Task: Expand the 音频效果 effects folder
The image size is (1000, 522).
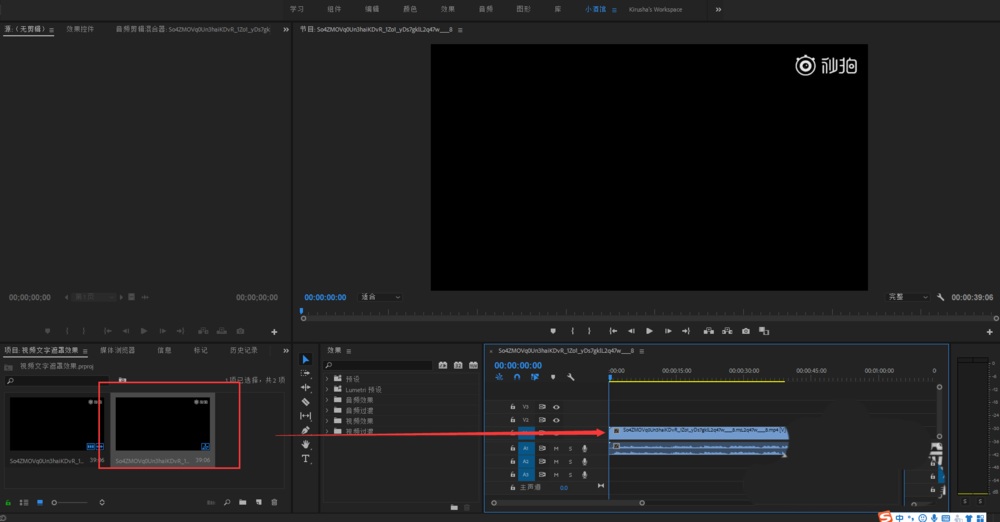Action: (x=327, y=400)
